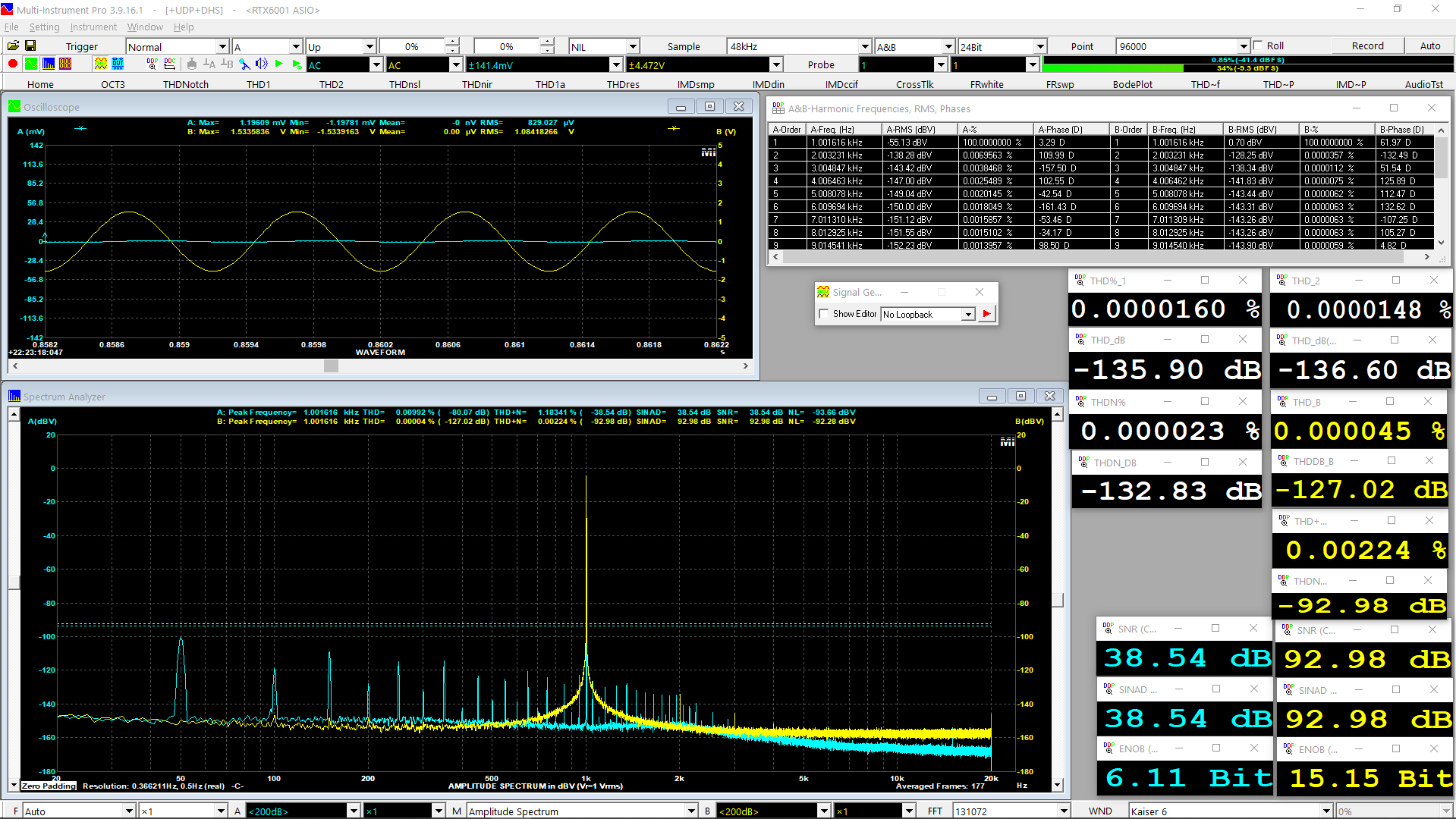Image resolution: width=1456 pixels, height=819 pixels.
Task: Expand the No Loopback dropdown
Action: 967,315
